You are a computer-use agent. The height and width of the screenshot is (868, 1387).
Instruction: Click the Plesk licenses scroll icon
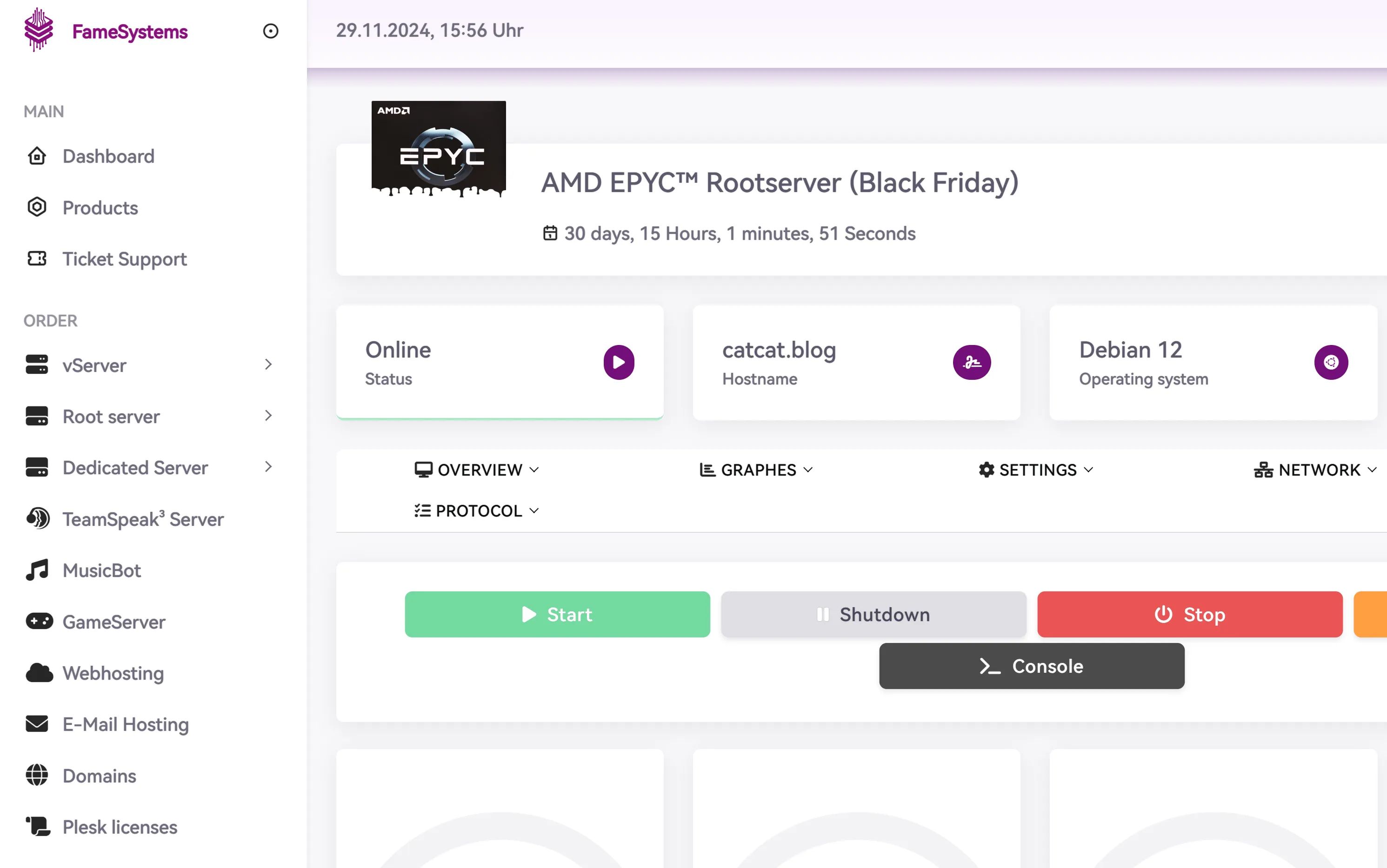click(38, 826)
